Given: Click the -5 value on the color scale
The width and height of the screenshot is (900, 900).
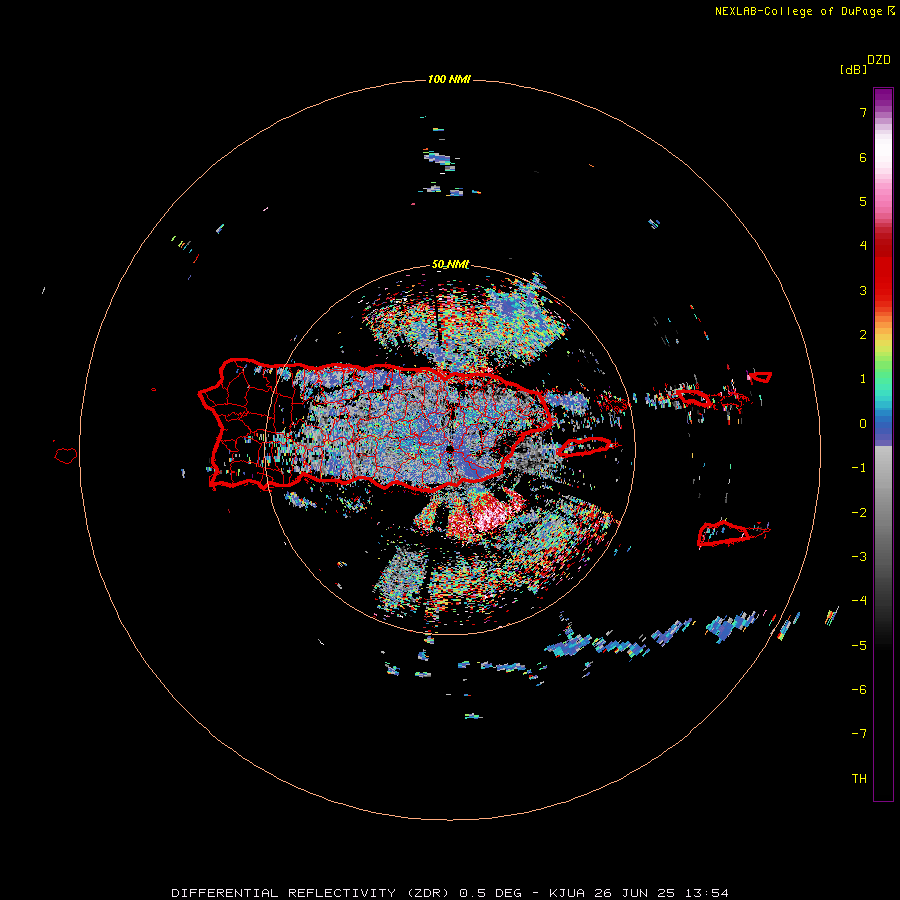Looking at the screenshot, I should coord(859,645).
